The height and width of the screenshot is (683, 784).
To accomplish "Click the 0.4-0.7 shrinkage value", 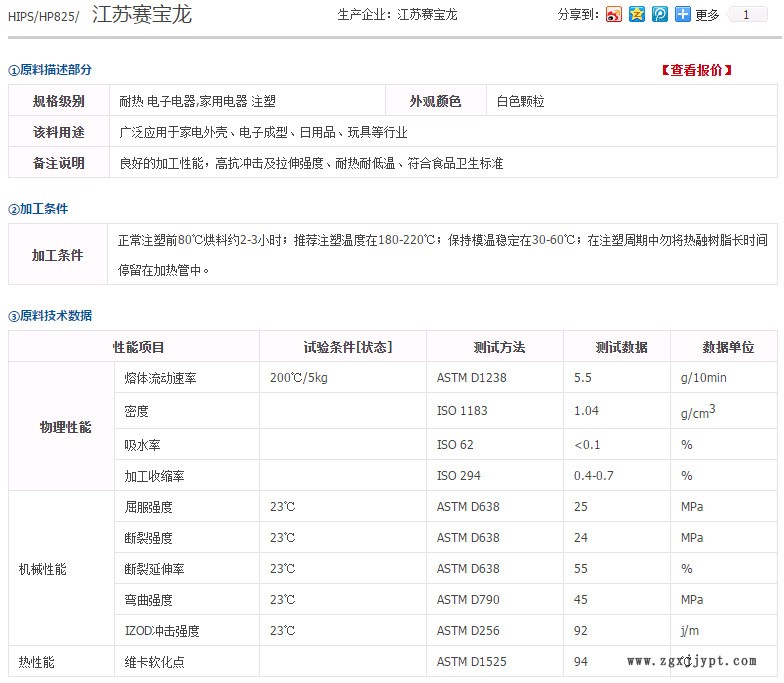I will [x=594, y=476].
